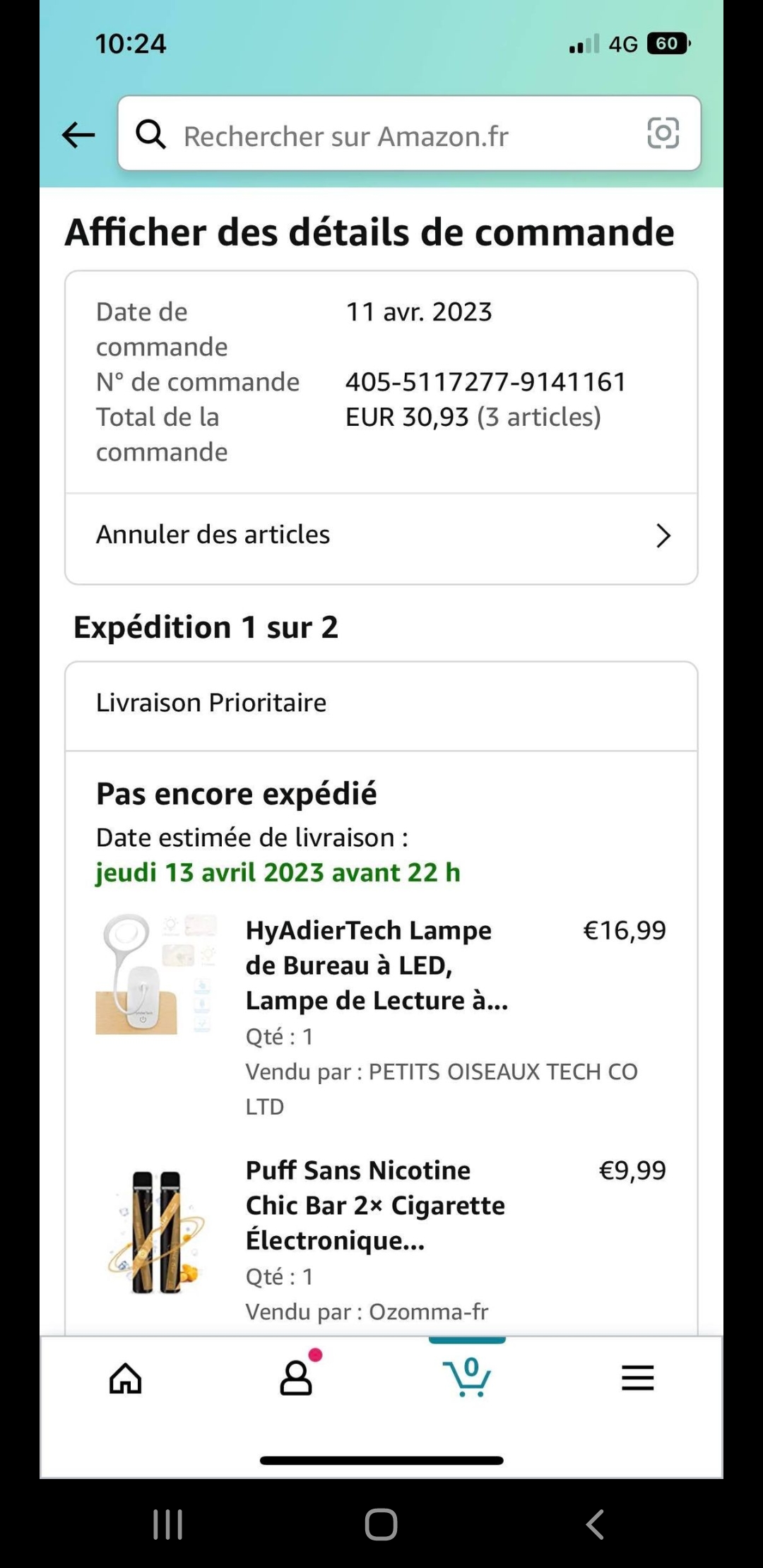Tap the Pas encore expédié status heading

(x=237, y=794)
